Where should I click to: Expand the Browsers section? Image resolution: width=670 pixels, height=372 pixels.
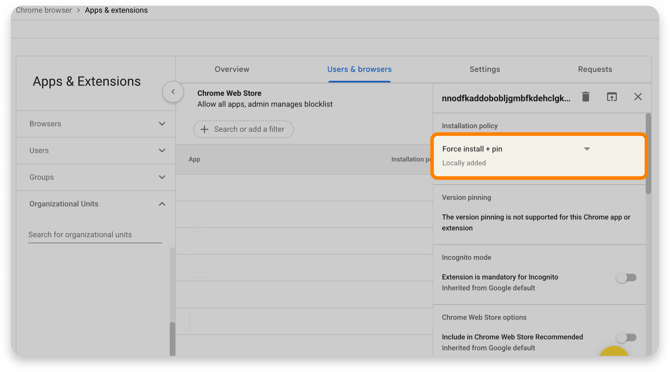[x=96, y=124]
